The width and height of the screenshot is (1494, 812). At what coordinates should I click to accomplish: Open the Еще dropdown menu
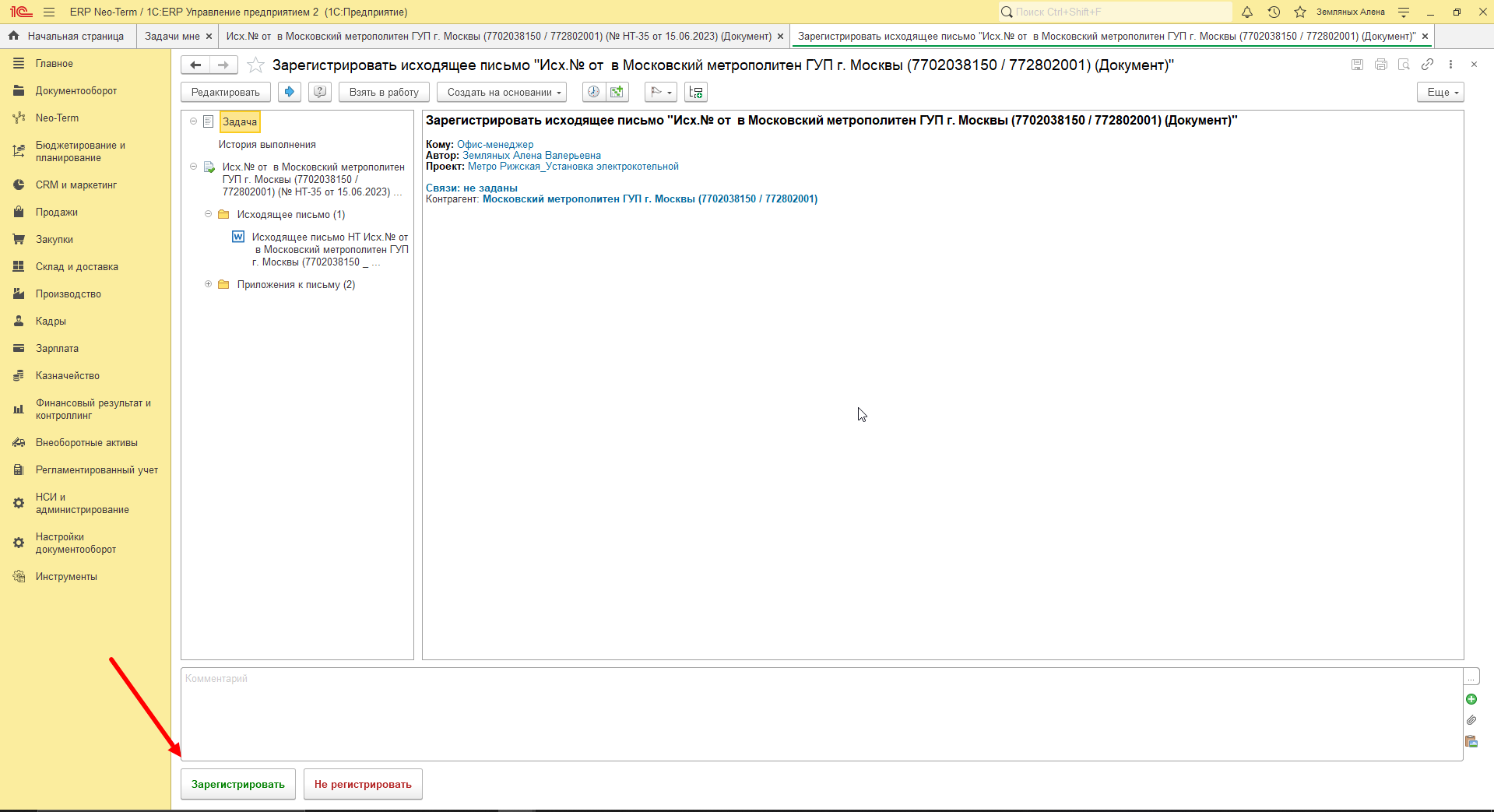1441,92
